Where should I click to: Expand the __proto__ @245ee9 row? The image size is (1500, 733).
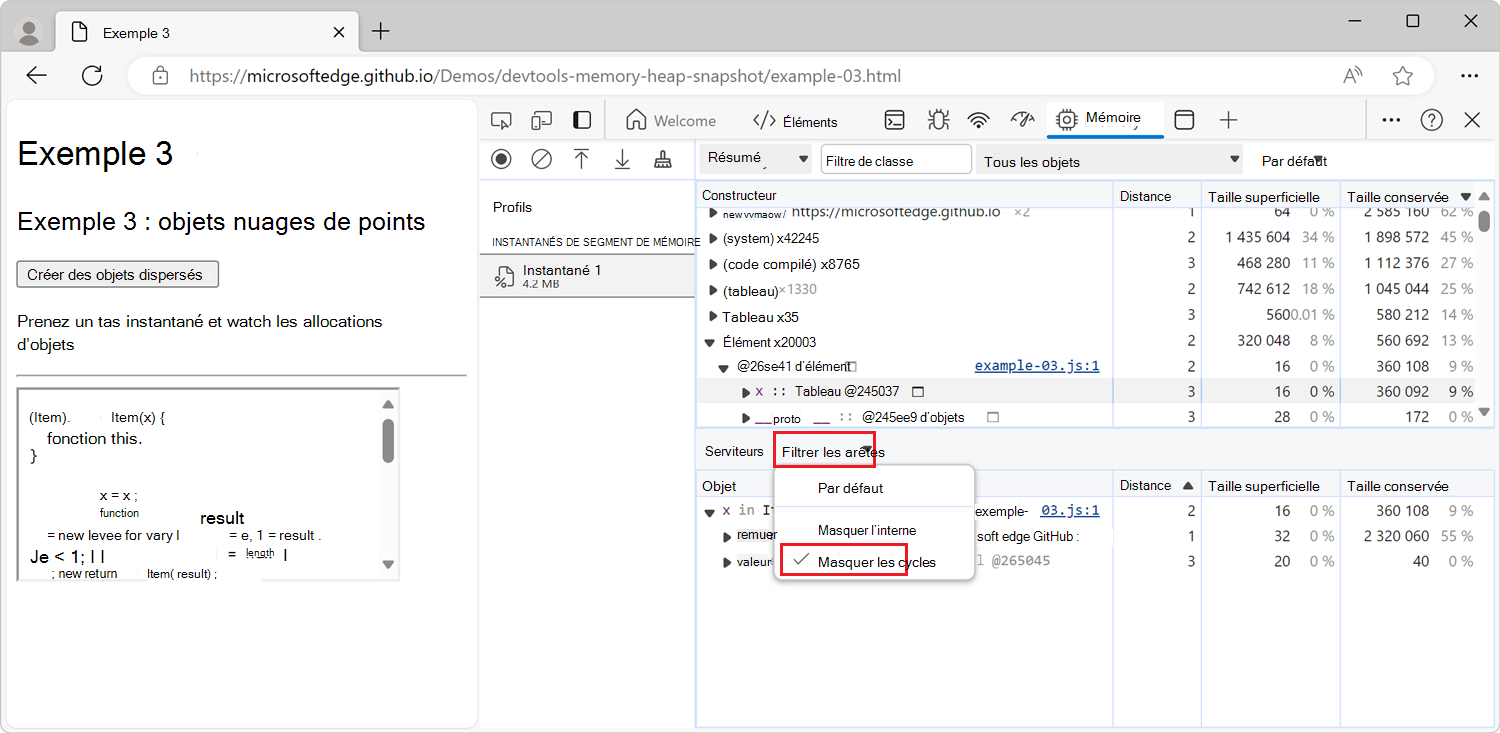746,417
